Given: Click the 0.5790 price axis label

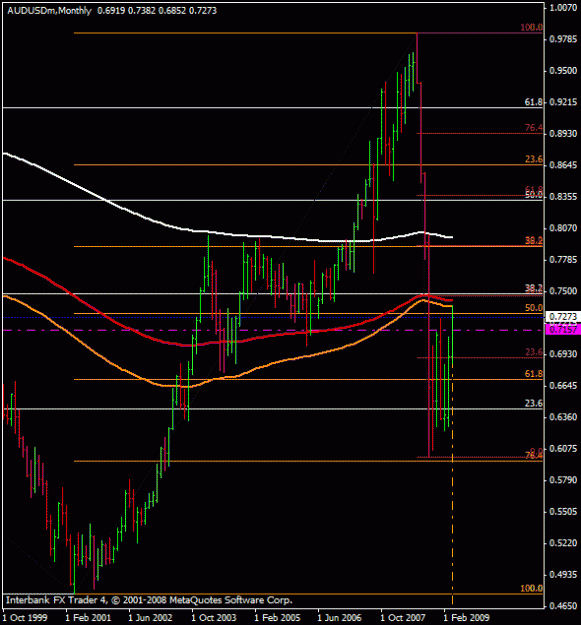Looking at the screenshot, I should point(563,480).
